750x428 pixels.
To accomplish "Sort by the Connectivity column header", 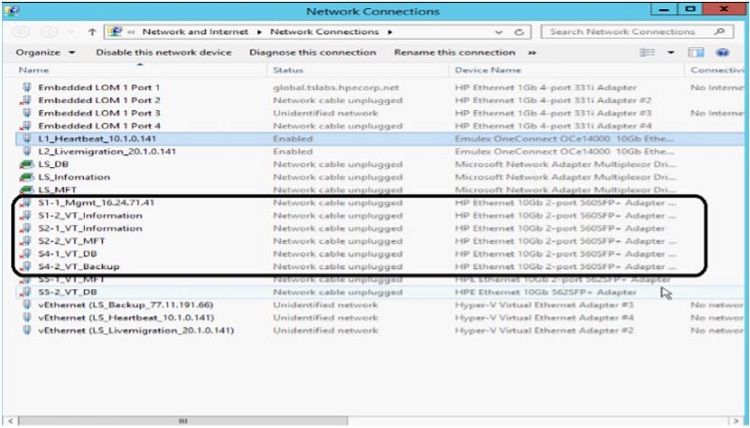I will [x=717, y=70].
